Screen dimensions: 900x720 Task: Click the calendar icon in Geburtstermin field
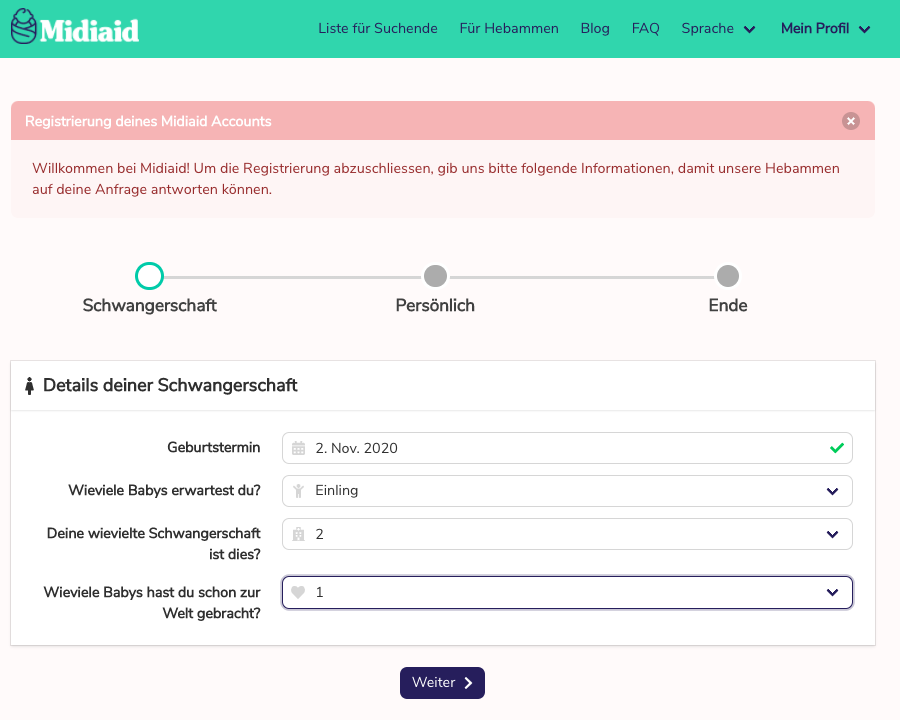(x=298, y=448)
